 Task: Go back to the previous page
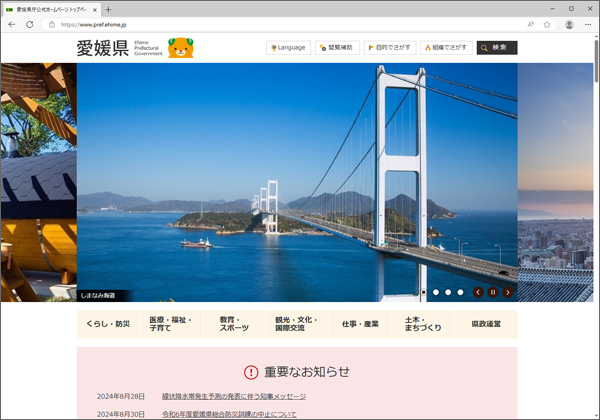[12, 24]
